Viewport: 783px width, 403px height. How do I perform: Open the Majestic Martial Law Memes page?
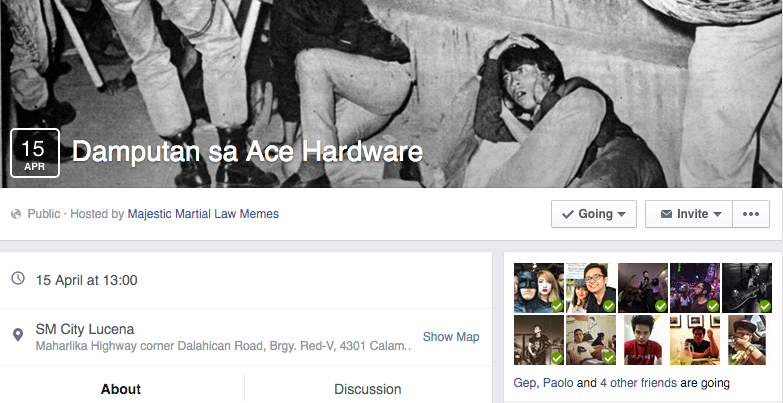click(x=203, y=214)
